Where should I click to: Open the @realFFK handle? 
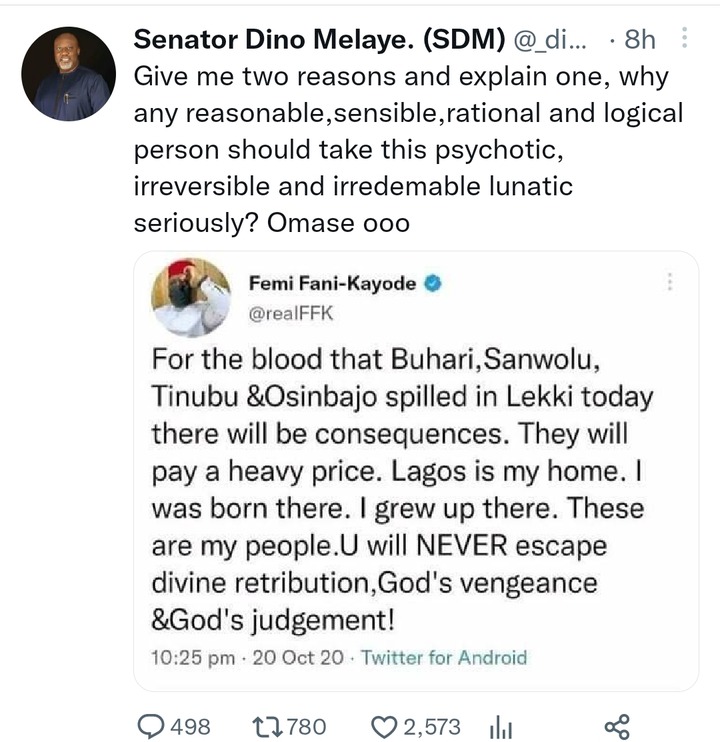291,313
